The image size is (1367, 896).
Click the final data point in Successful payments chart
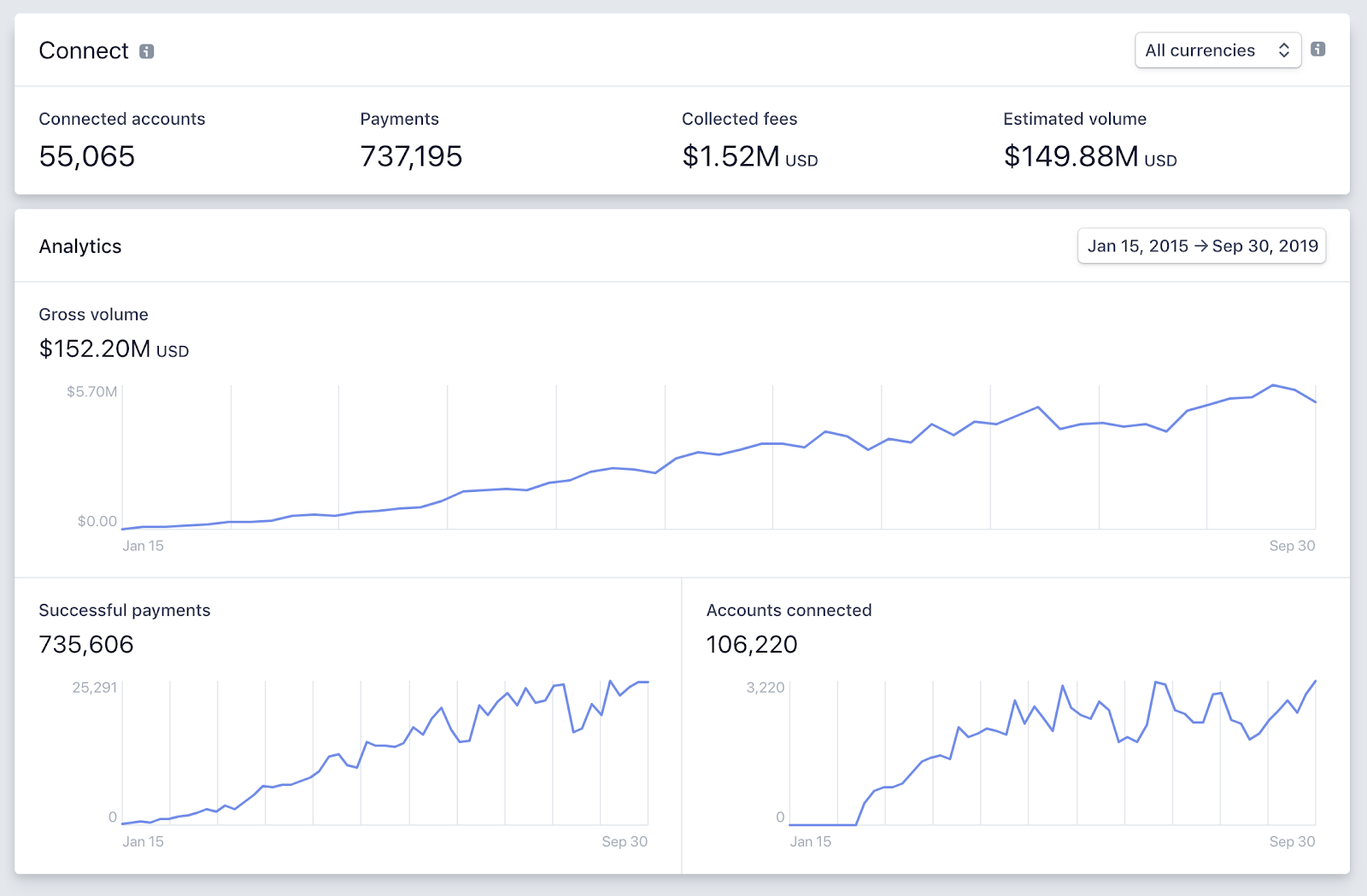[647, 682]
